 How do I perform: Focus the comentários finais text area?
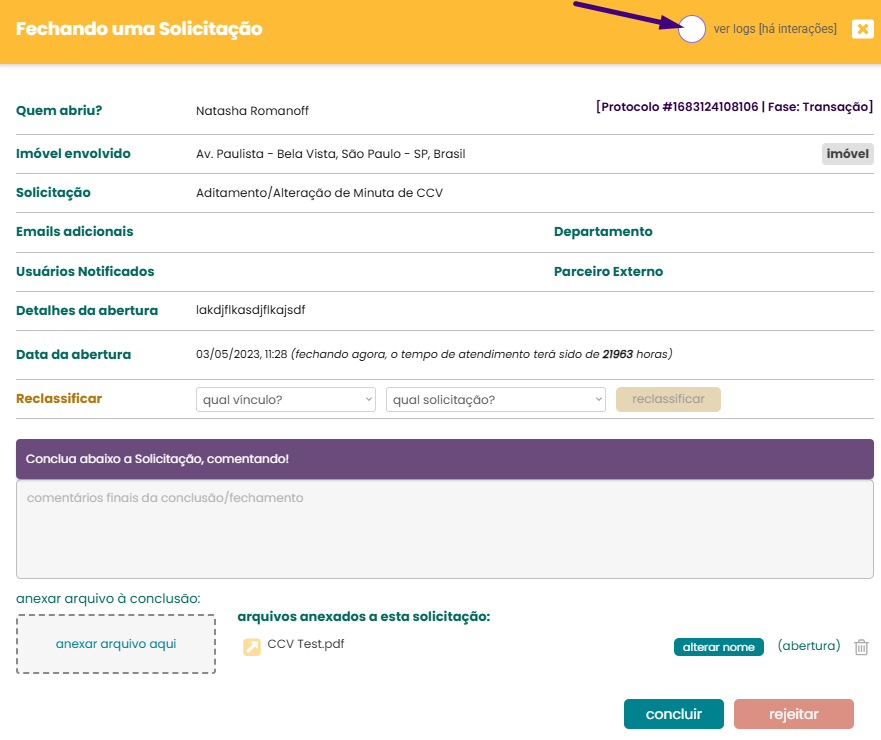click(x=444, y=529)
